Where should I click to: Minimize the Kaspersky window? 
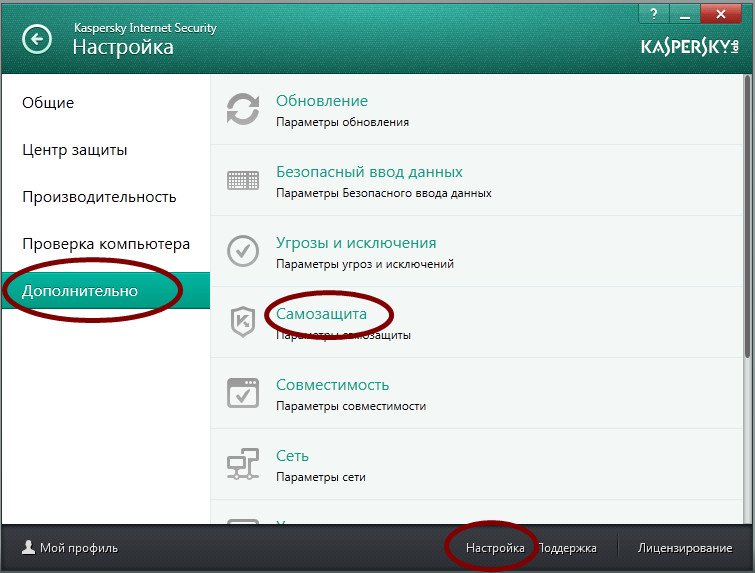[685, 14]
